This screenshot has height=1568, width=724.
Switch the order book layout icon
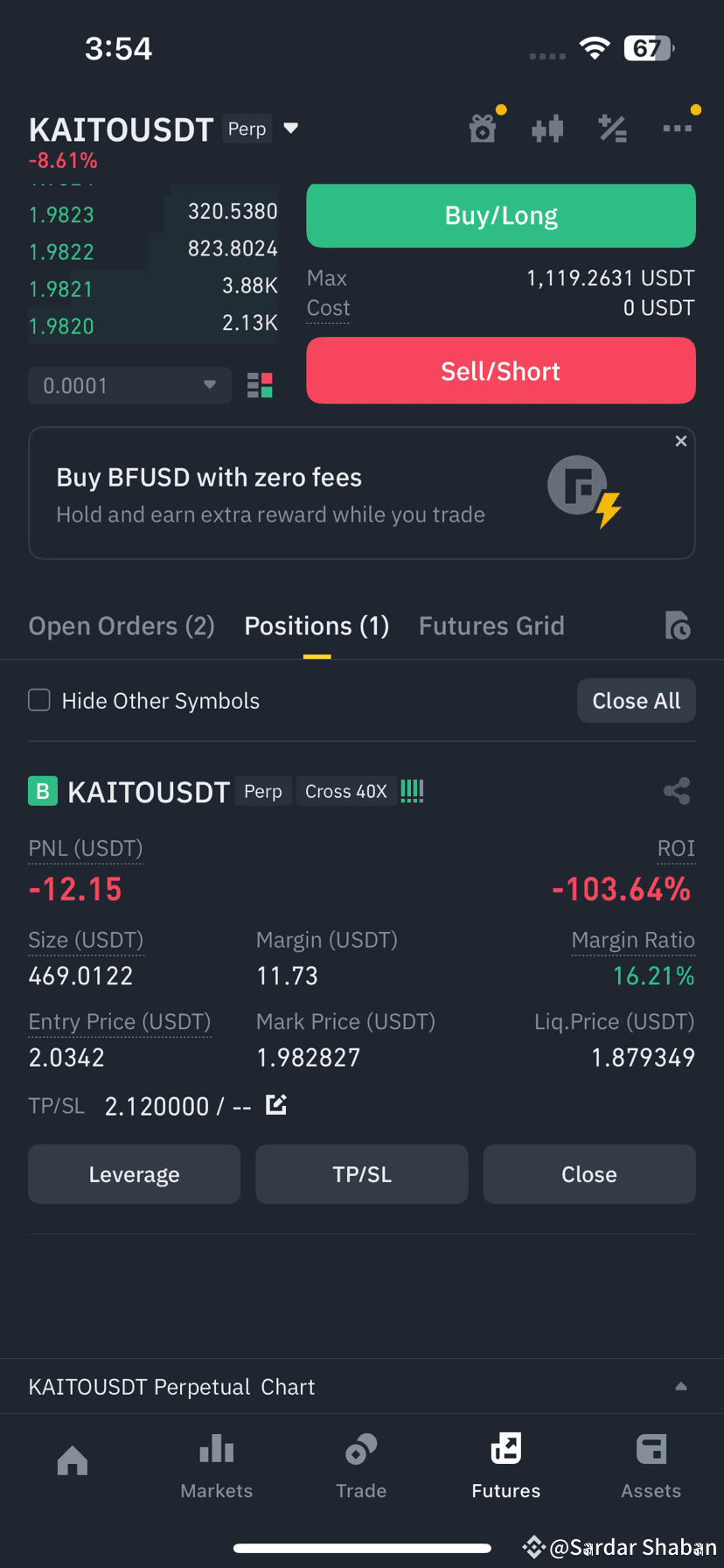[260, 385]
